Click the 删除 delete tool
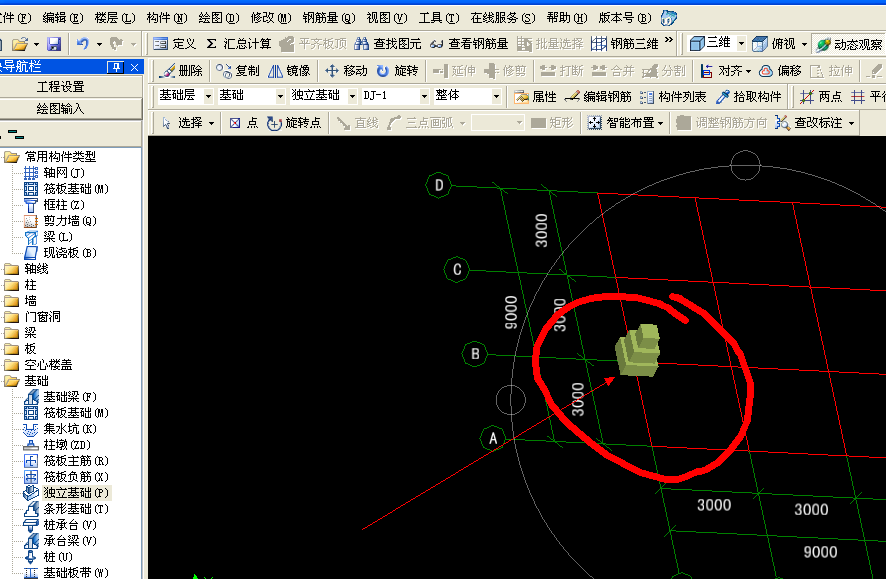This screenshot has width=886, height=579. (x=181, y=71)
